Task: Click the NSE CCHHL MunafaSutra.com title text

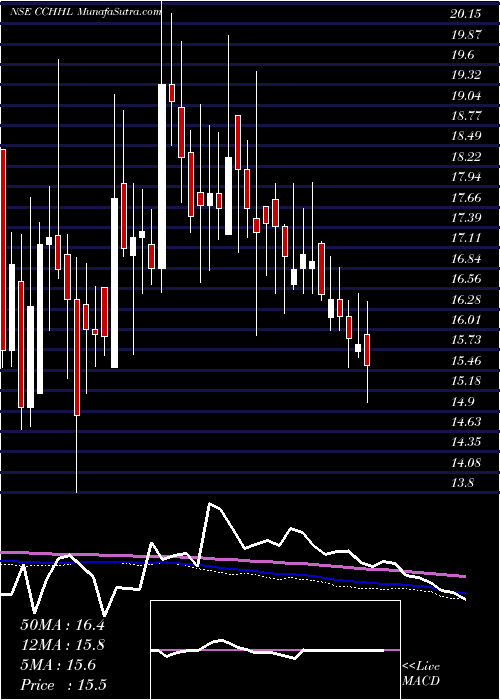Action: click(x=85, y=12)
